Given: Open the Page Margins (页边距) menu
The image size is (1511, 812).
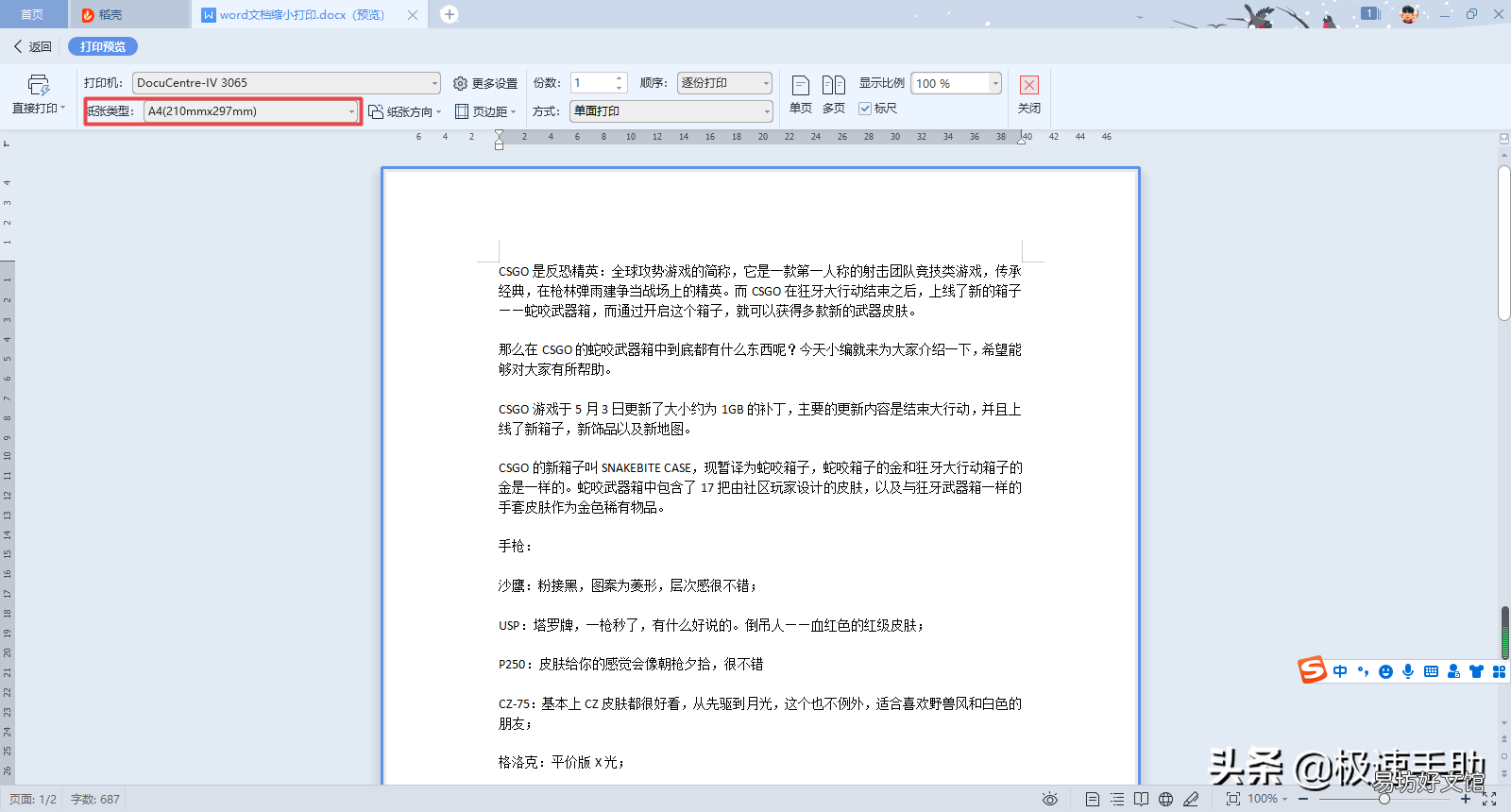Looking at the screenshot, I should pos(485,111).
